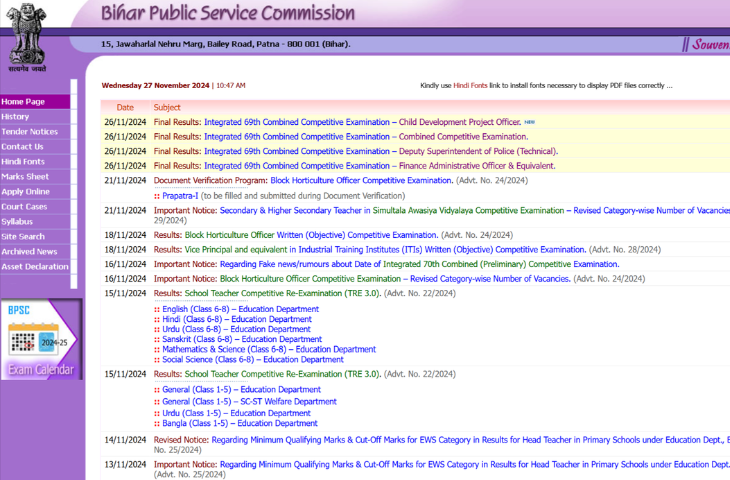Screen dimensions: 730x480
Task: Open the Prapatra-I form link
Action: [180, 196]
